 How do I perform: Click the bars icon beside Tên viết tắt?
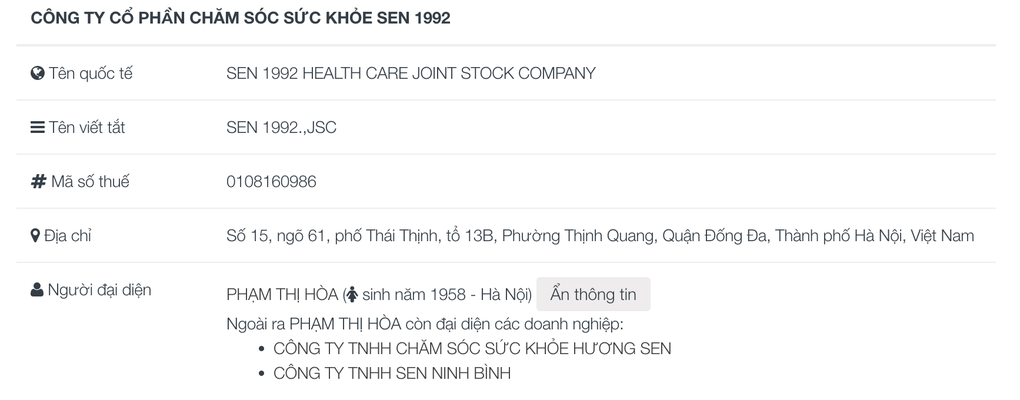[x=38, y=127]
